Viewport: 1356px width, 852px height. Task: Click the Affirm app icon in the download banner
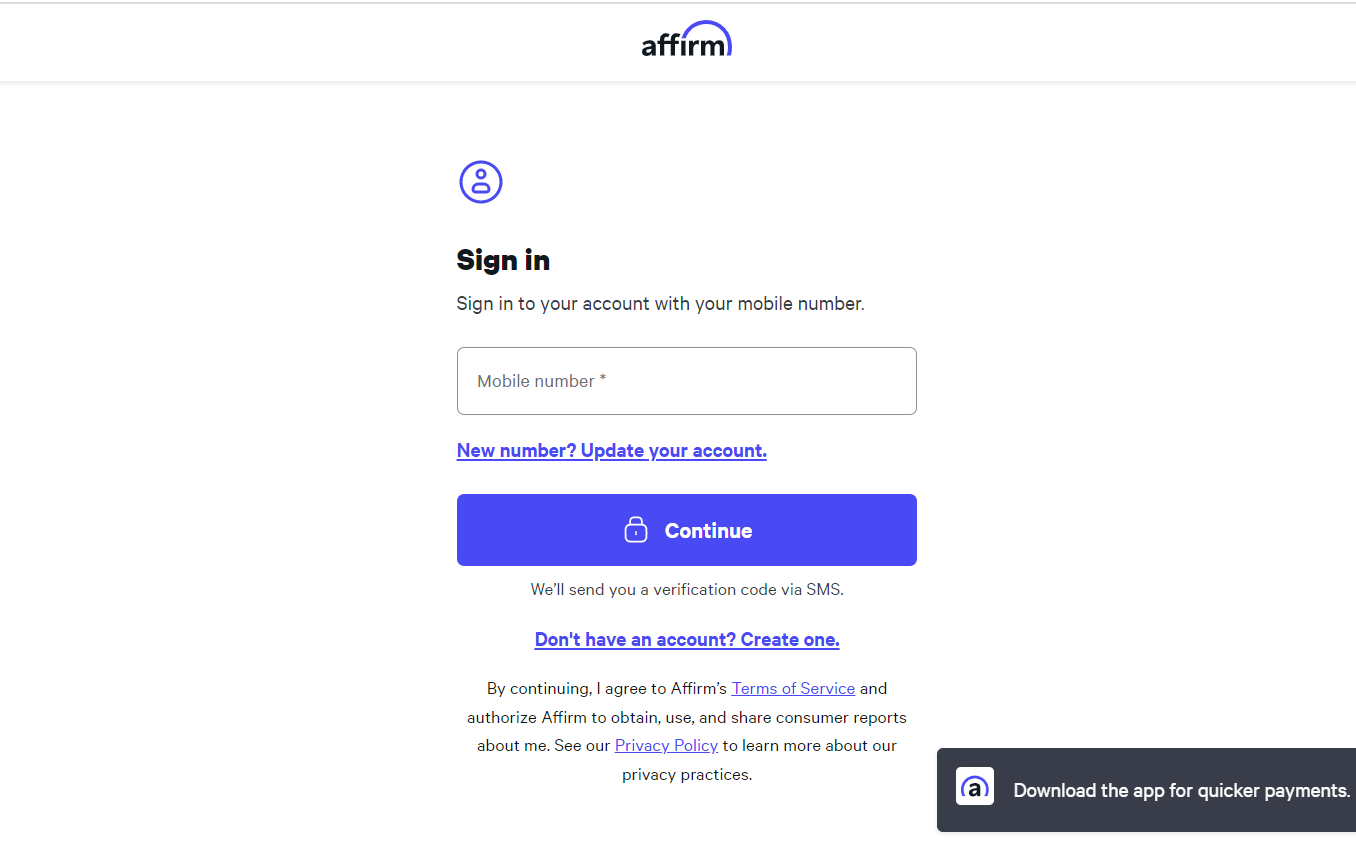(x=975, y=788)
